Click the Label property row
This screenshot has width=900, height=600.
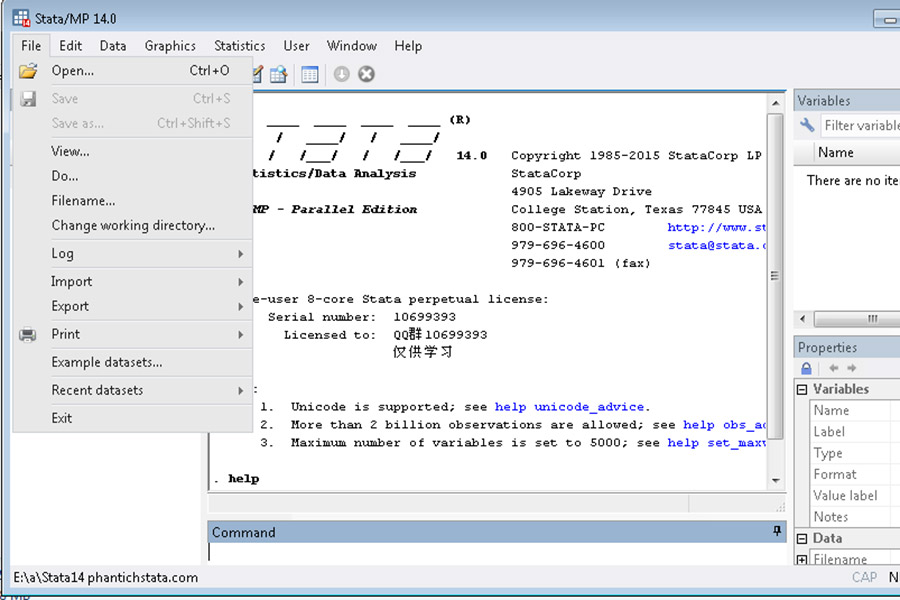coord(855,431)
